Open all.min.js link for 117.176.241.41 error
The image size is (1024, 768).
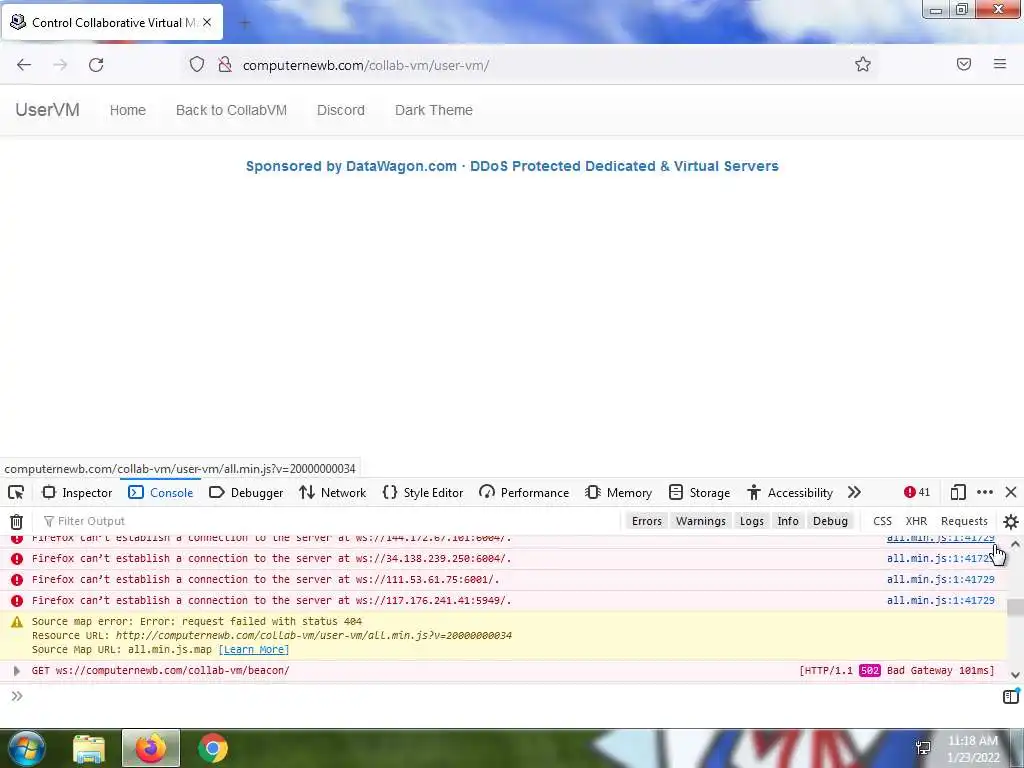[x=940, y=601]
